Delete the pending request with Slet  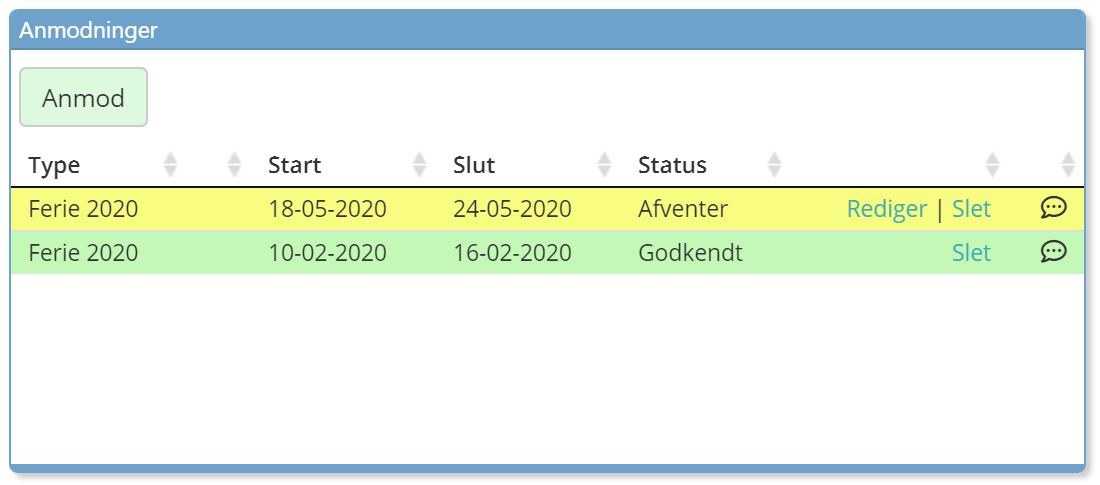tap(971, 209)
